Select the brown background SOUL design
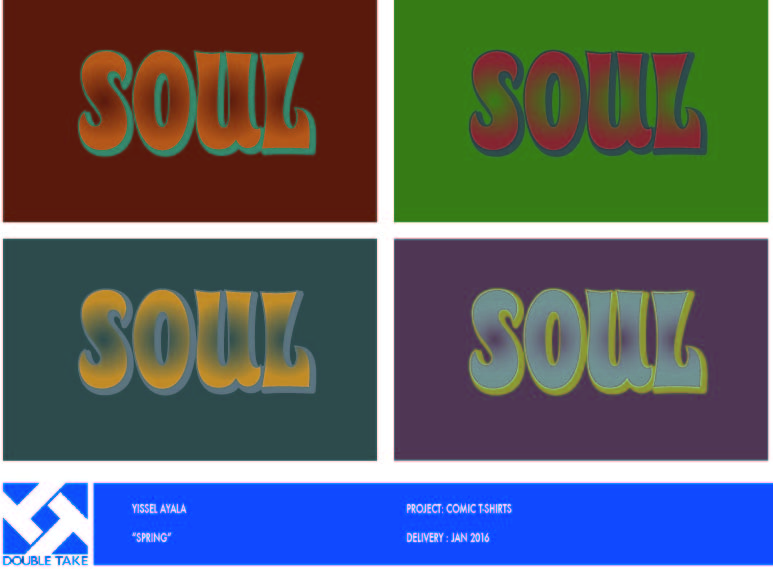Screen dimensions: 773x569 [x=190, y=110]
